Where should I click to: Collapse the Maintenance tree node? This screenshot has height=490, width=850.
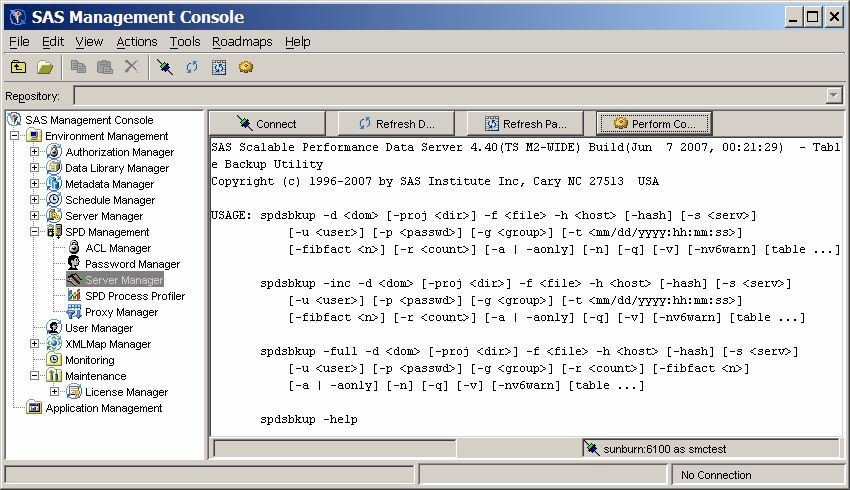pyautogui.click(x=35, y=376)
